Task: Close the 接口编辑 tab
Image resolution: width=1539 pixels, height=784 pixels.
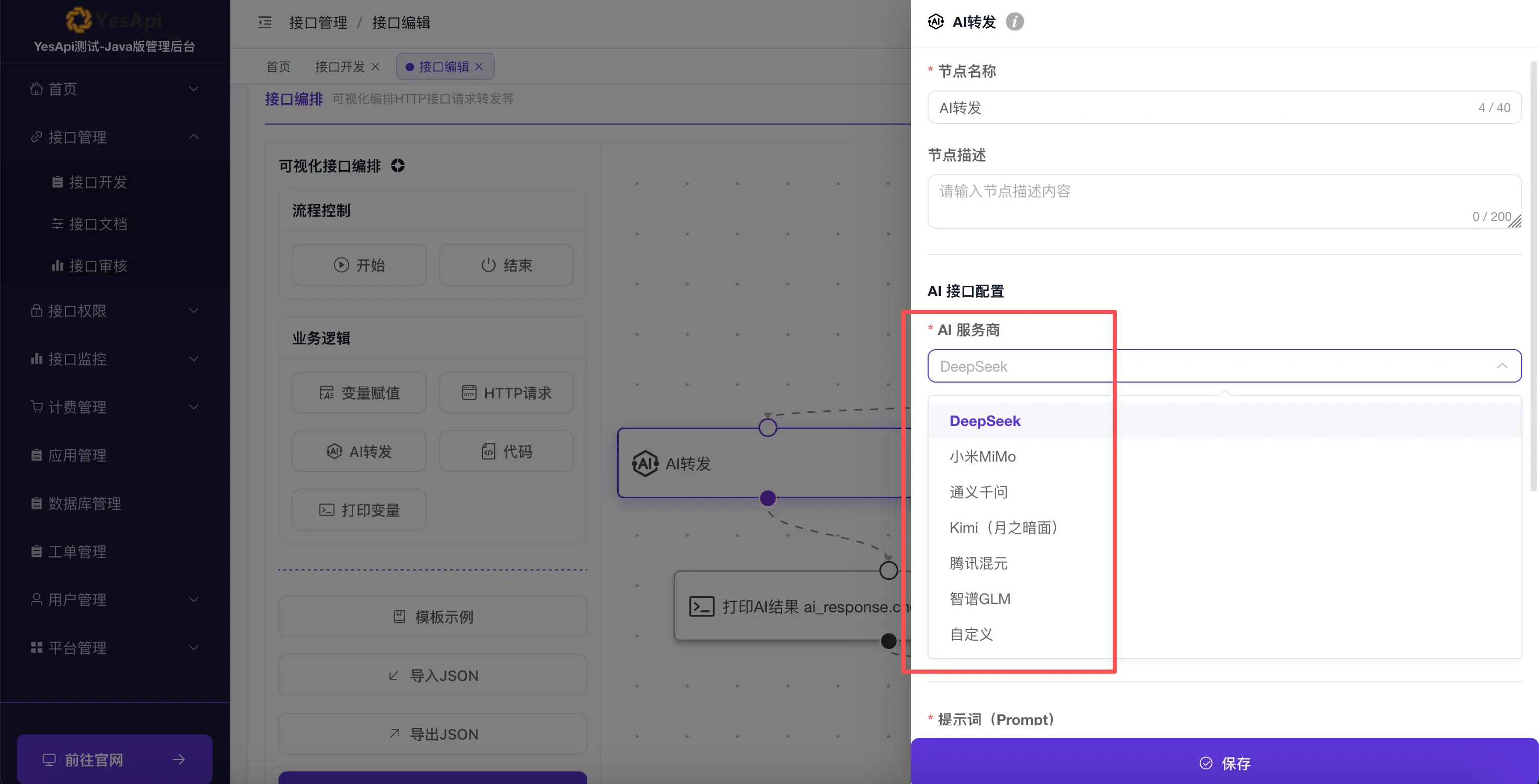Action: tap(478, 66)
